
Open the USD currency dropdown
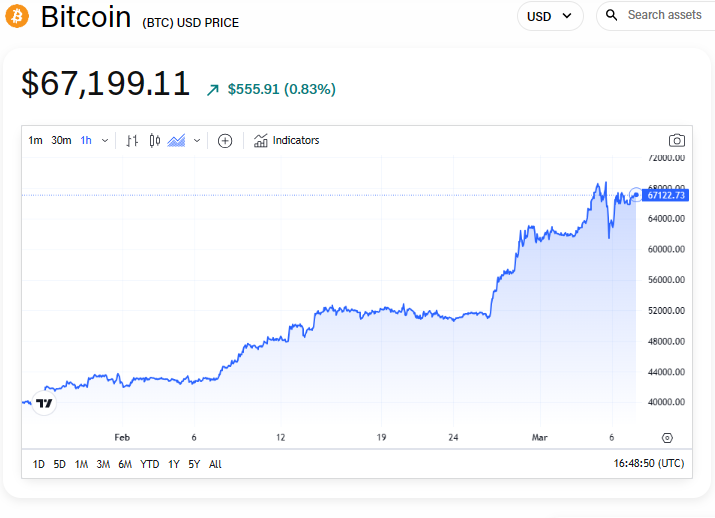[549, 16]
